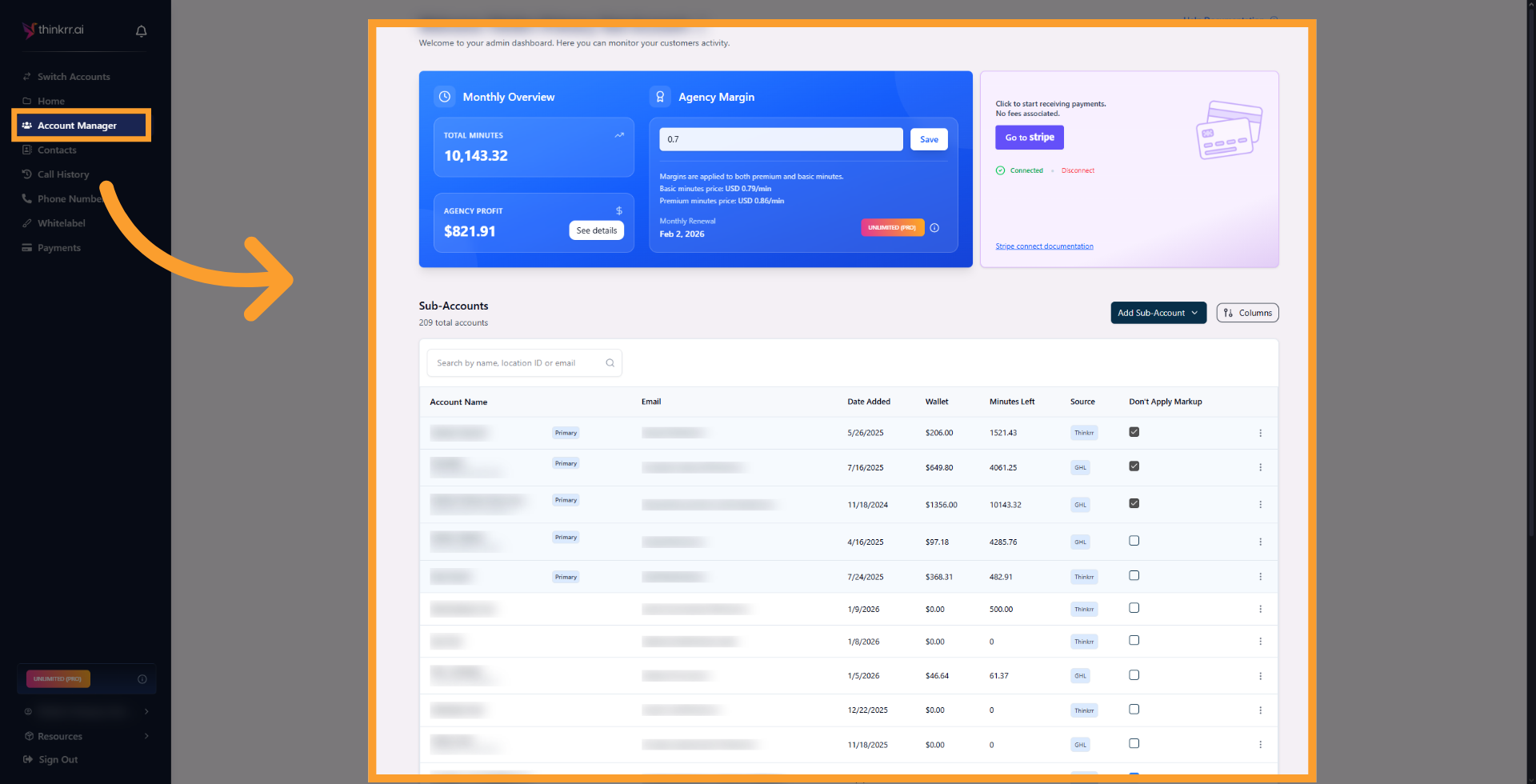This screenshot has height=784, width=1536.
Task: Click See details for agency profit
Action: click(x=597, y=230)
